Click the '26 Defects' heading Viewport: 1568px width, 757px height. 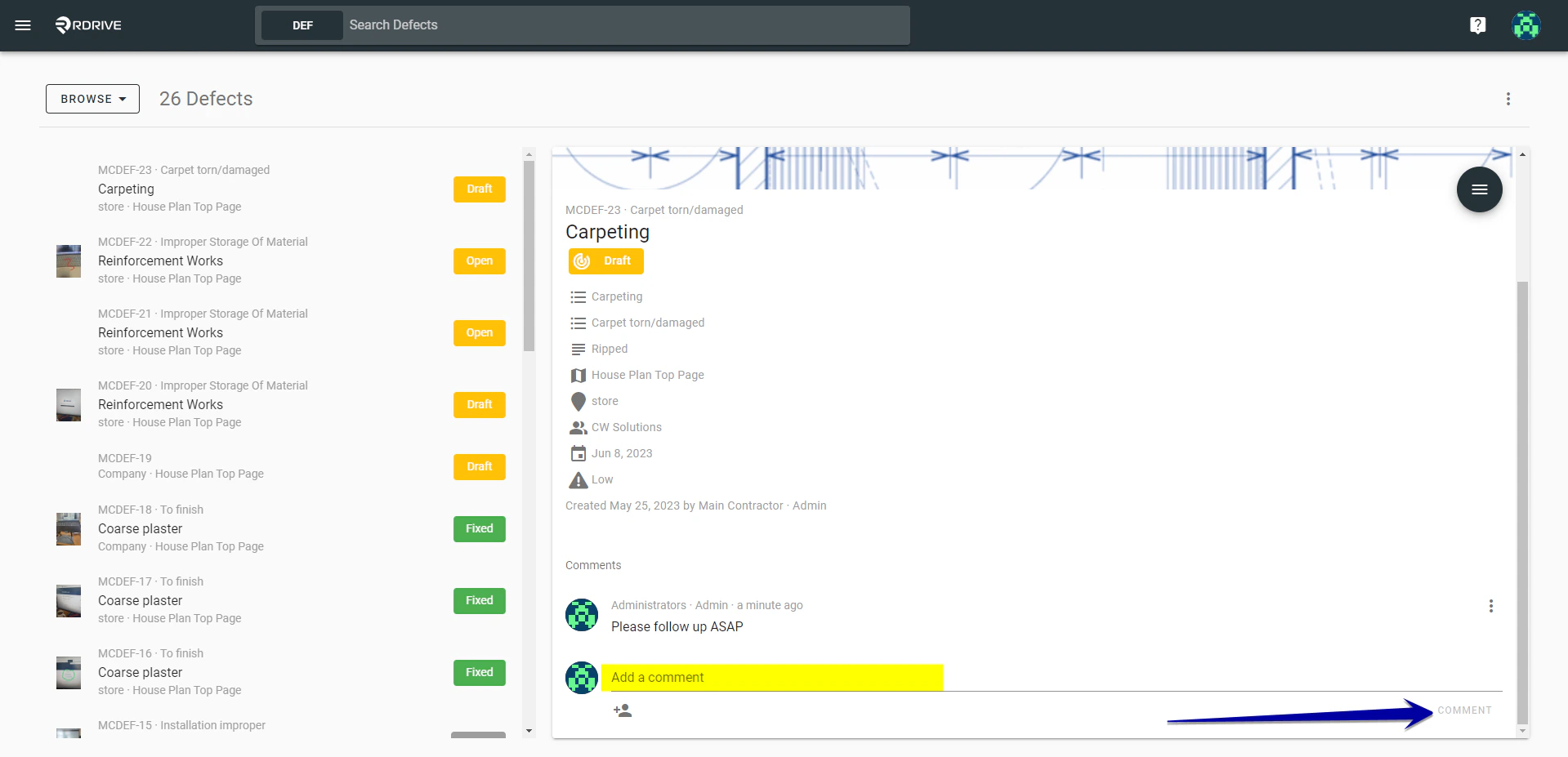click(206, 99)
